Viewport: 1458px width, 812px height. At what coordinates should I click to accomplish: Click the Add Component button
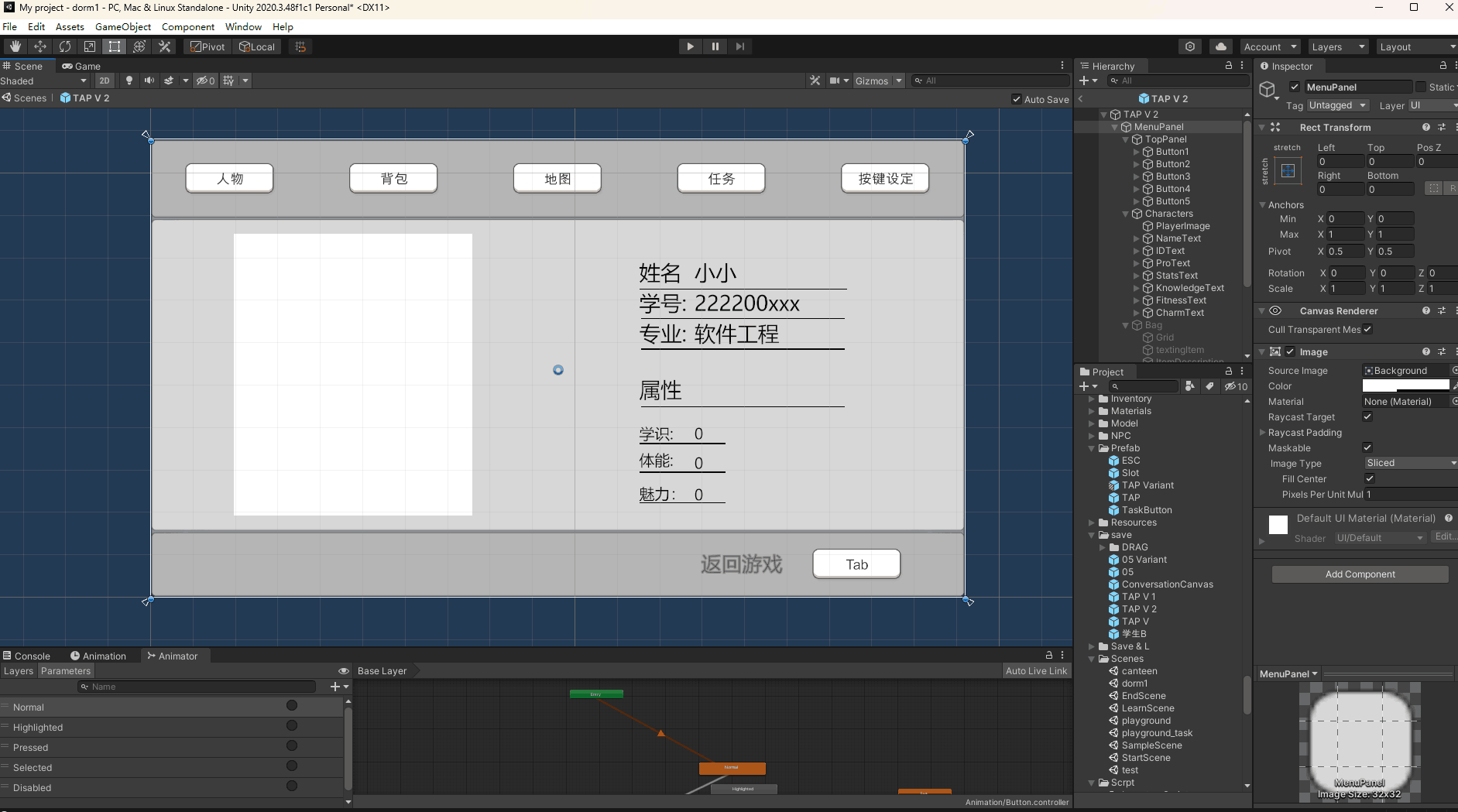[x=1360, y=574]
